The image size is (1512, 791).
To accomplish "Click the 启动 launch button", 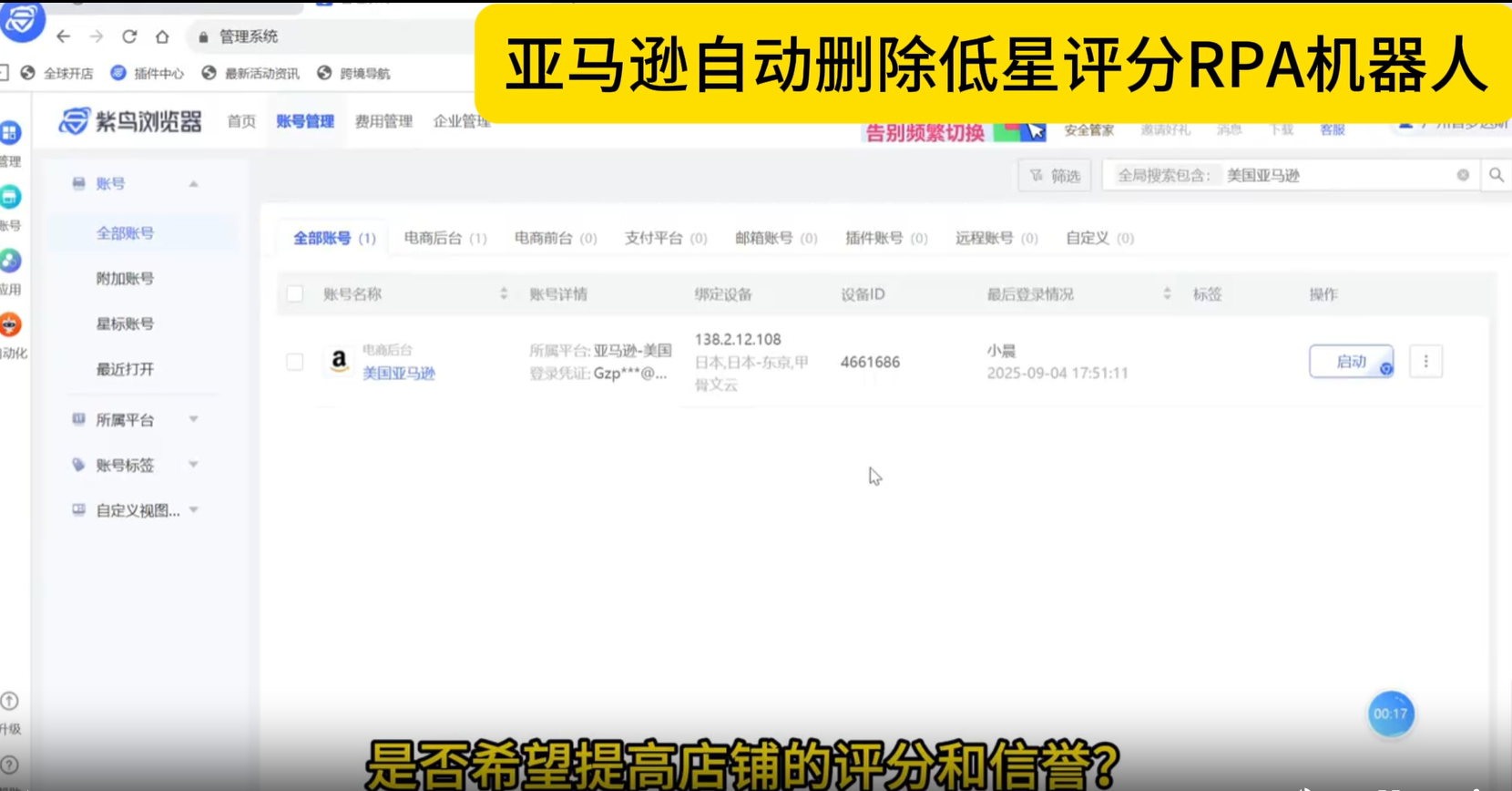I will pos(1351,362).
